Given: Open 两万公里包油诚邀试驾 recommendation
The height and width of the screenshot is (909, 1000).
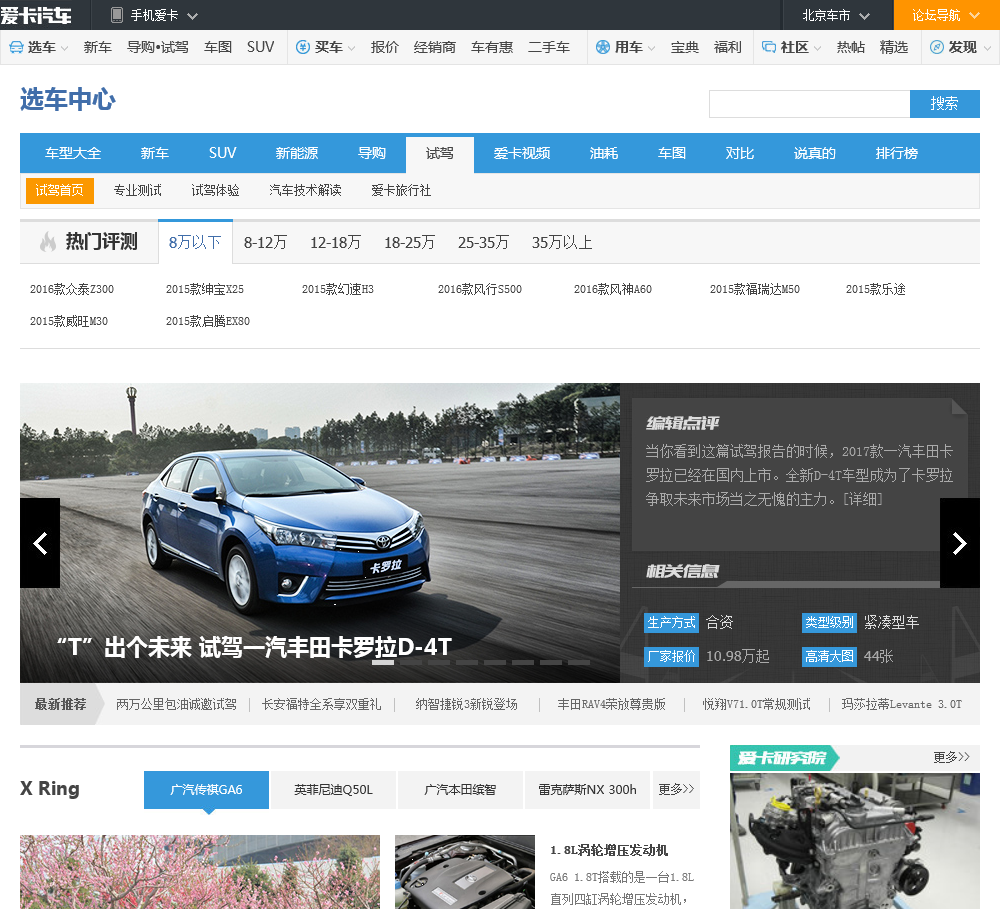Looking at the screenshot, I should tap(176, 704).
